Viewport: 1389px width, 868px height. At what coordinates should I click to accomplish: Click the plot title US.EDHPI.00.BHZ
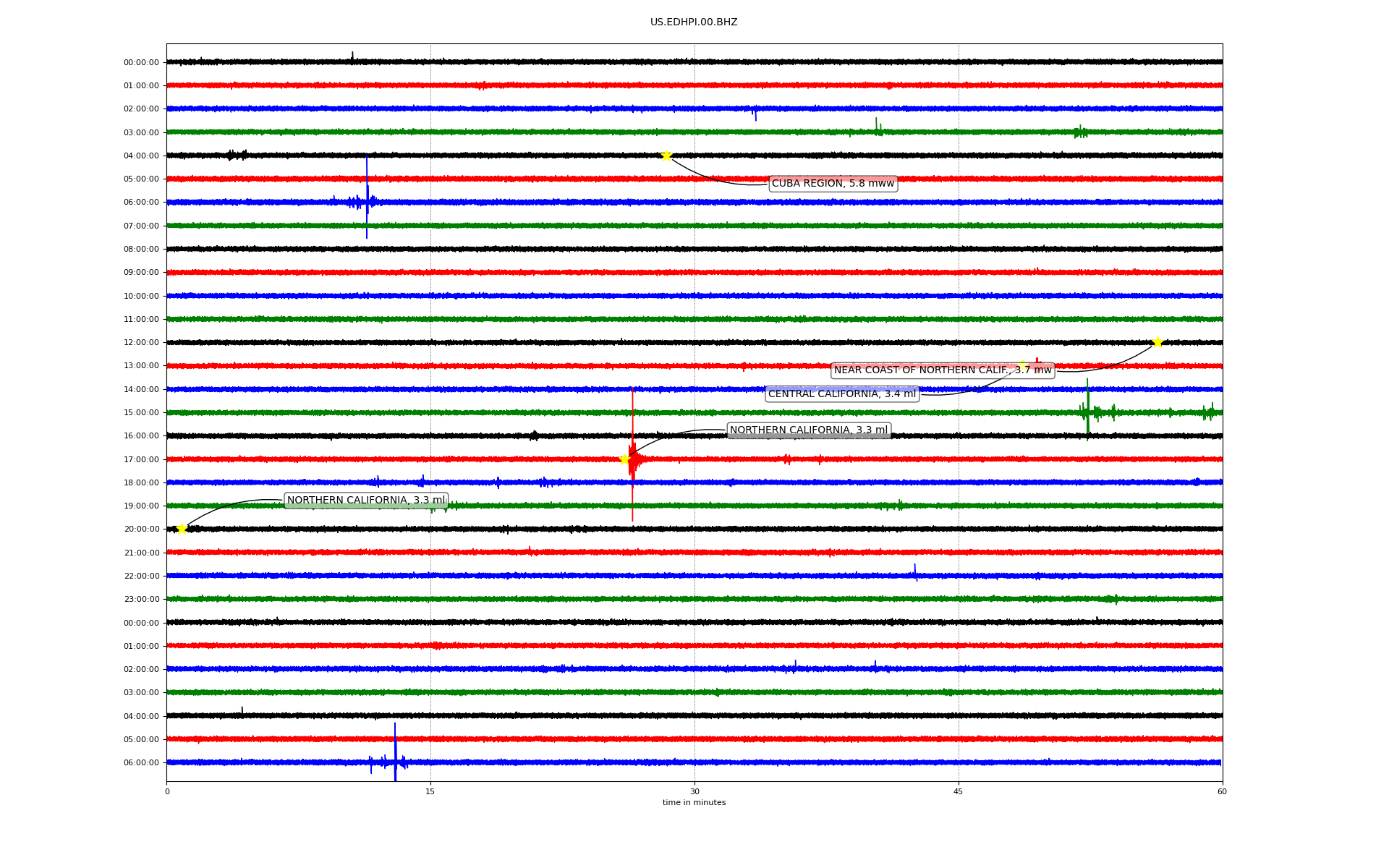coord(694,22)
